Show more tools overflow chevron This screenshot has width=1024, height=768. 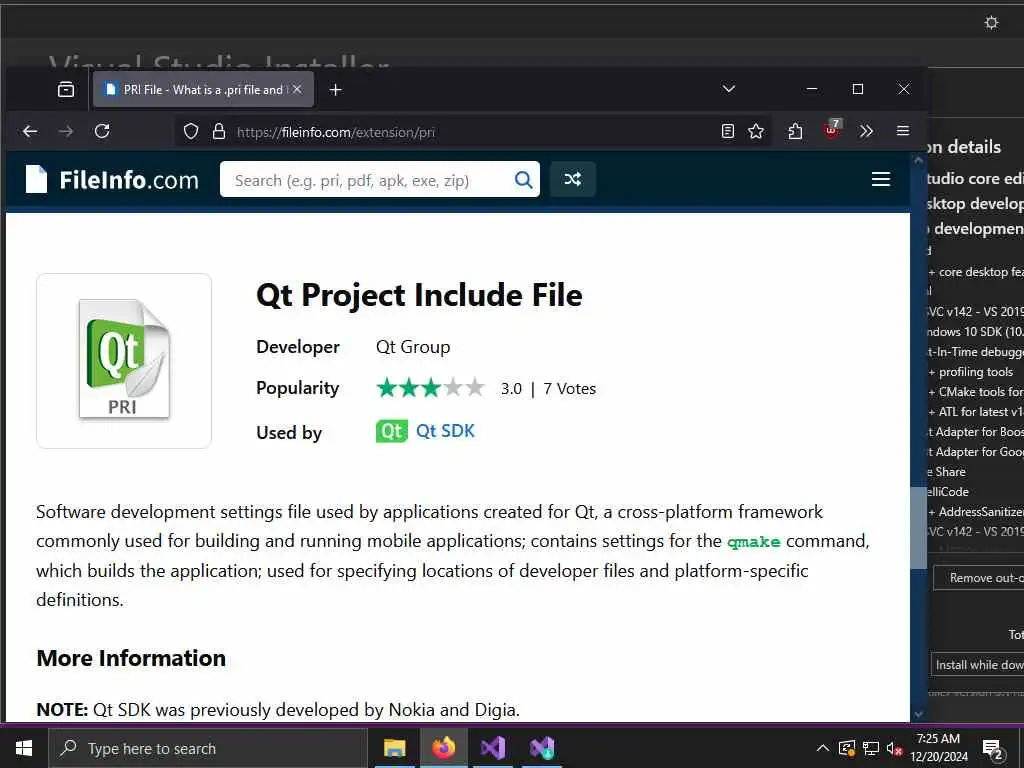pos(867,131)
